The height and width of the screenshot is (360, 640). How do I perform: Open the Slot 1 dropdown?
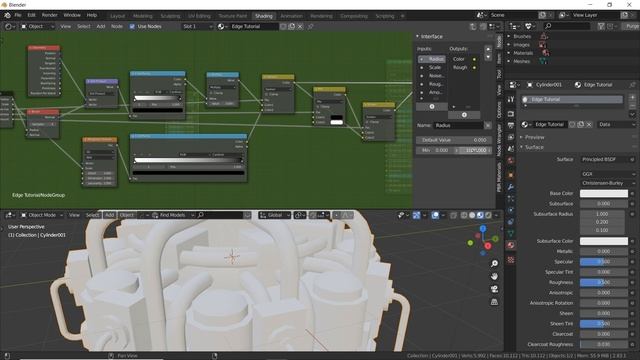tap(198, 27)
